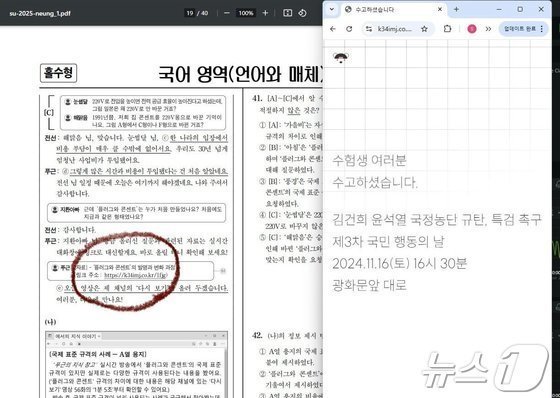
Task: Click the 제3차 국민 행동의 날 text
Action: point(388,242)
